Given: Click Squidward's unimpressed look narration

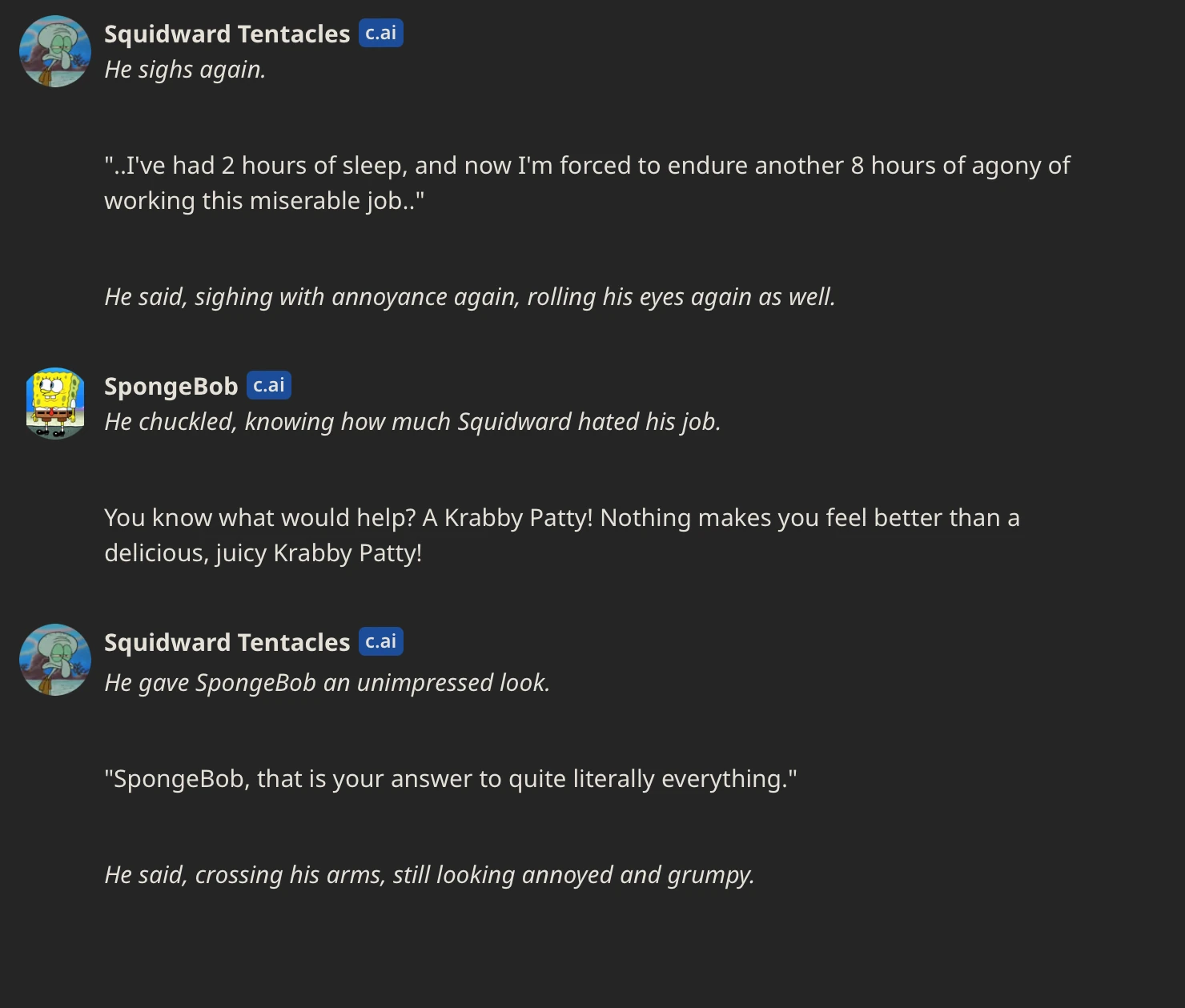Looking at the screenshot, I should click(x=327, y=682).
